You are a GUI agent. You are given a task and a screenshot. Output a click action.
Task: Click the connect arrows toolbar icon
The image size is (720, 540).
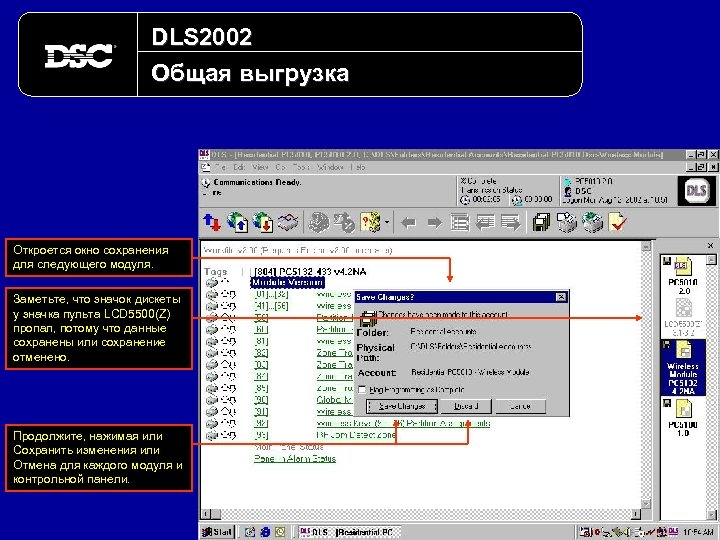point(212,222)
